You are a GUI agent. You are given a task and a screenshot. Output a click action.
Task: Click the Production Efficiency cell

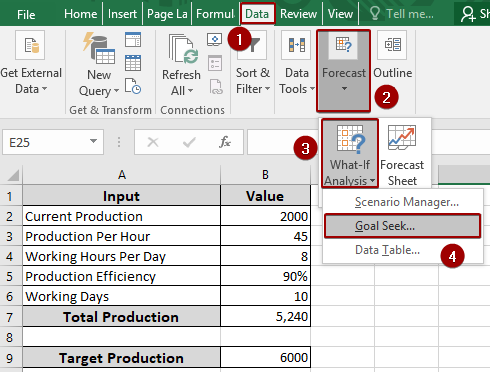pos(121,276)
